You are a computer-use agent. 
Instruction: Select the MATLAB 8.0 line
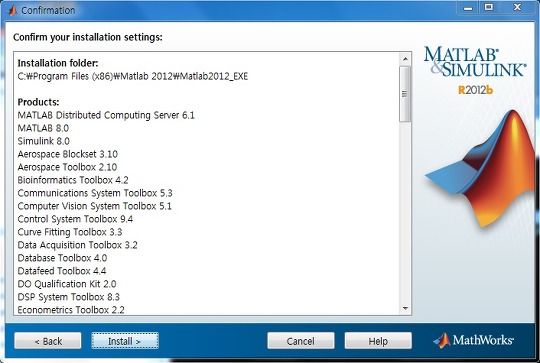click(x=43, y=128)
